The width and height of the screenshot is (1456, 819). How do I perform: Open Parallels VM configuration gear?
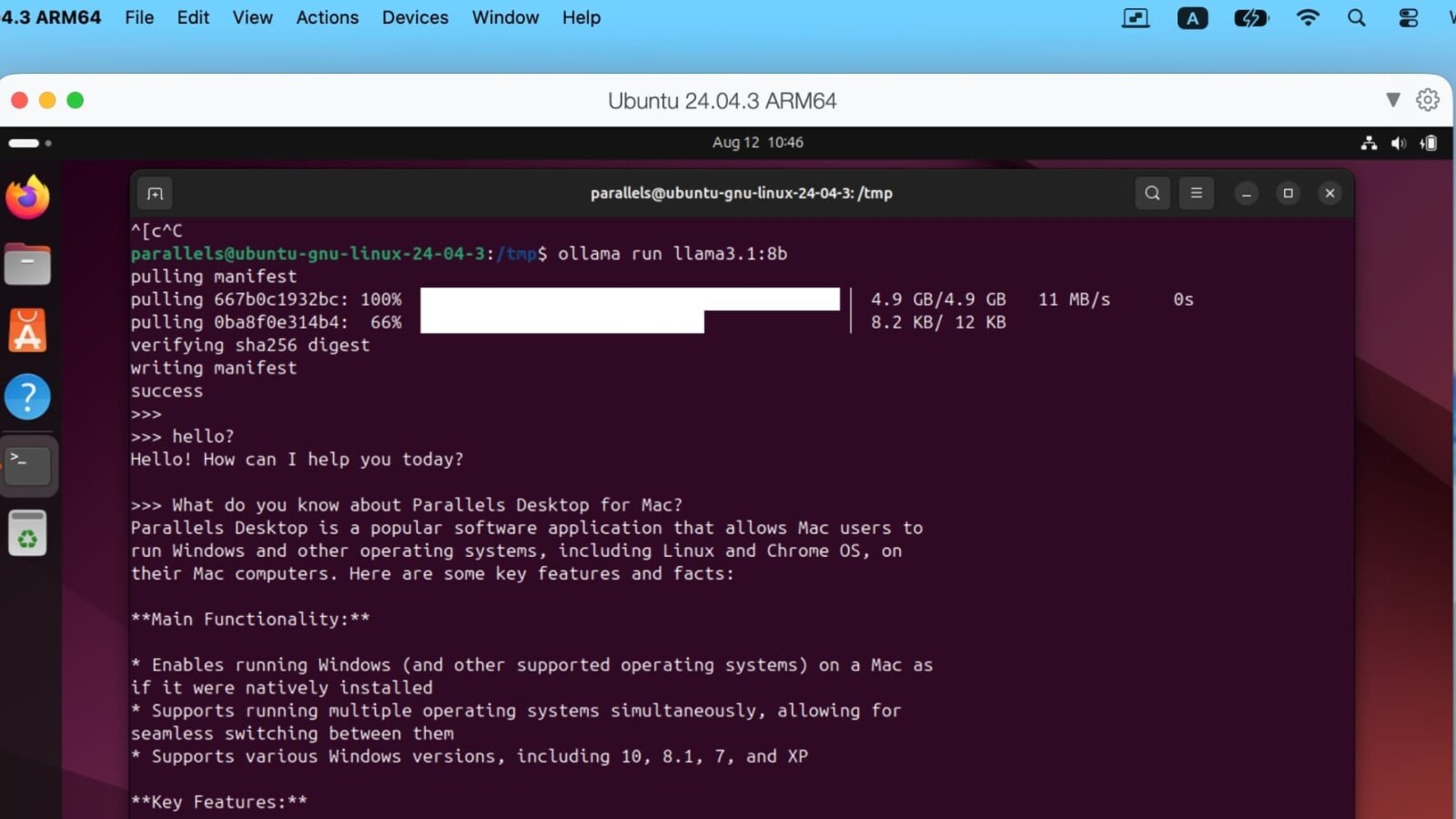1428,100
